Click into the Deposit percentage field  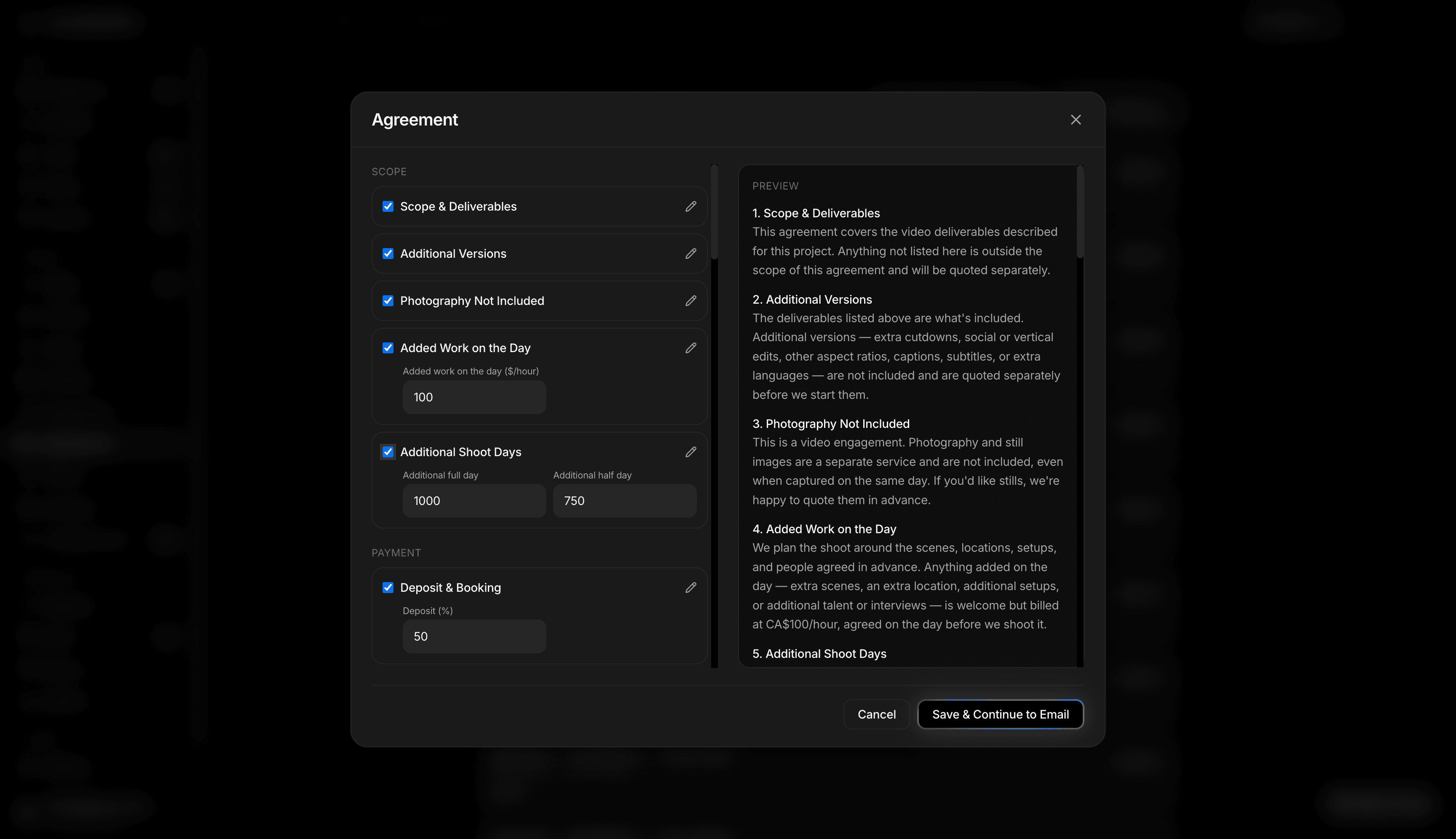pos(474,636)
